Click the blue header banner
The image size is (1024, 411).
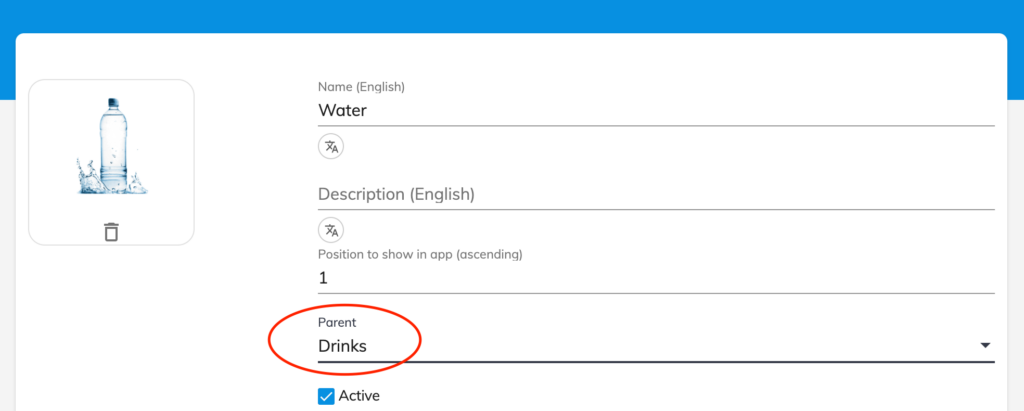click(x=512, y=16)
